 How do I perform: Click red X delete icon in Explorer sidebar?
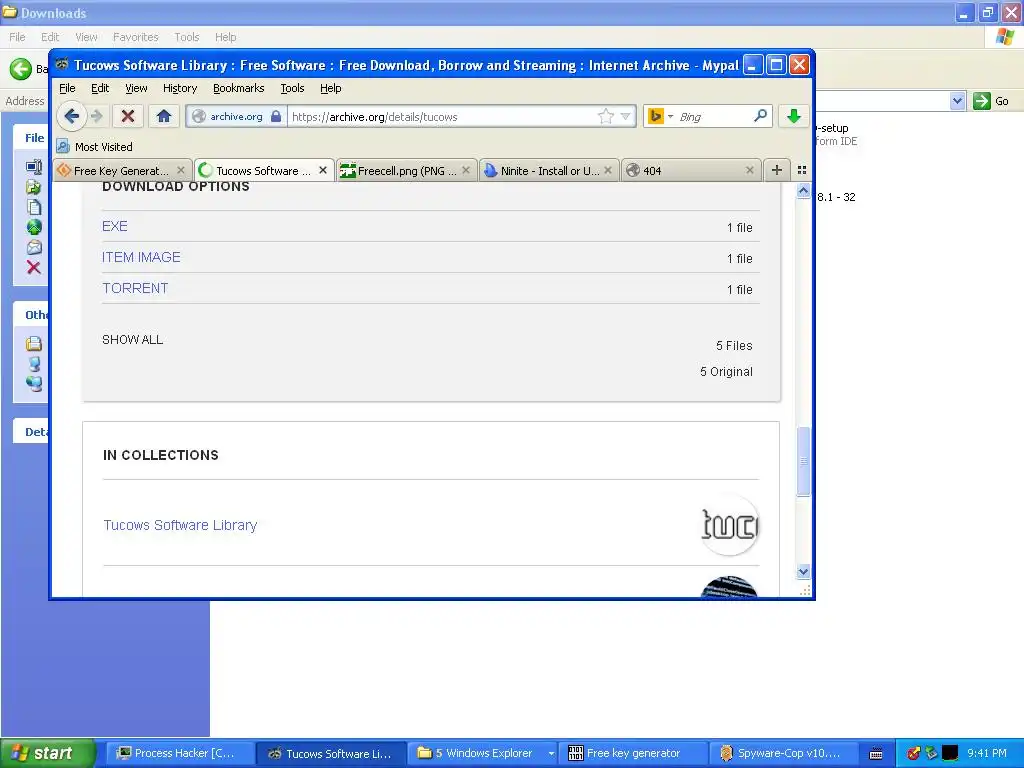pos(33,267)
